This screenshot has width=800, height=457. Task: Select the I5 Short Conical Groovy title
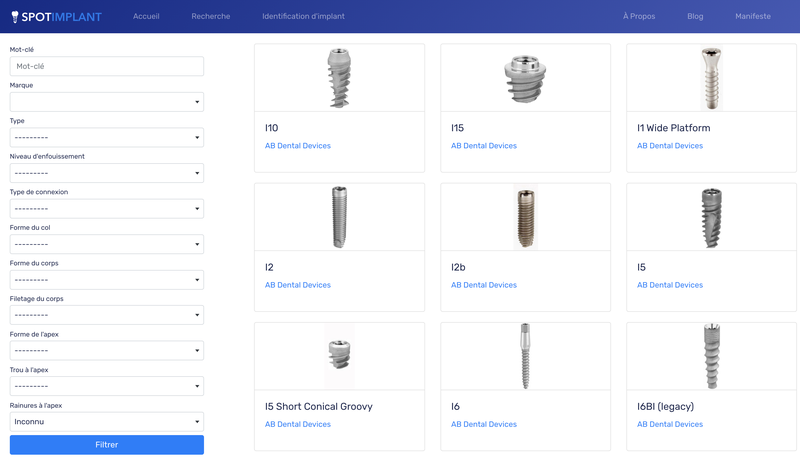click(x=318, y=407)
